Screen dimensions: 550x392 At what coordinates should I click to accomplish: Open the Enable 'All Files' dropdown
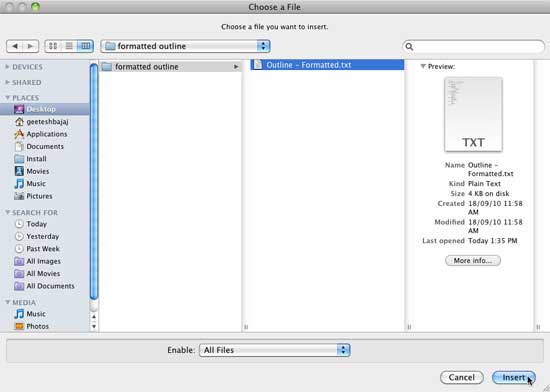275,350
